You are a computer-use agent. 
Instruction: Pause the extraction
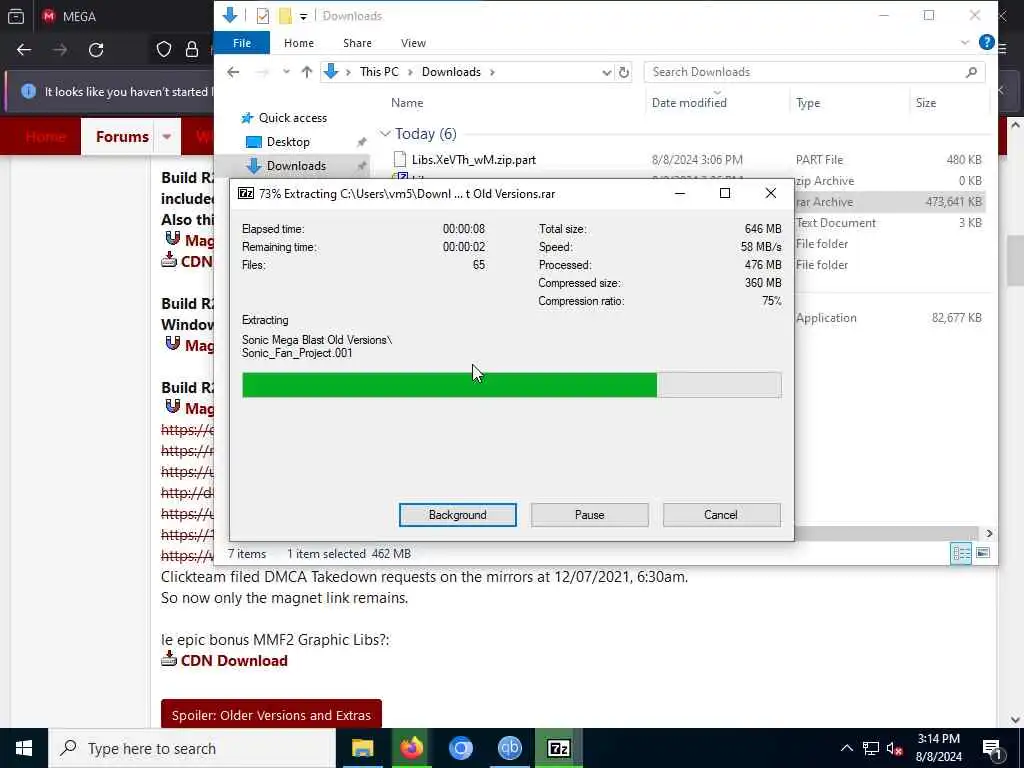click(x=589, y=515)
